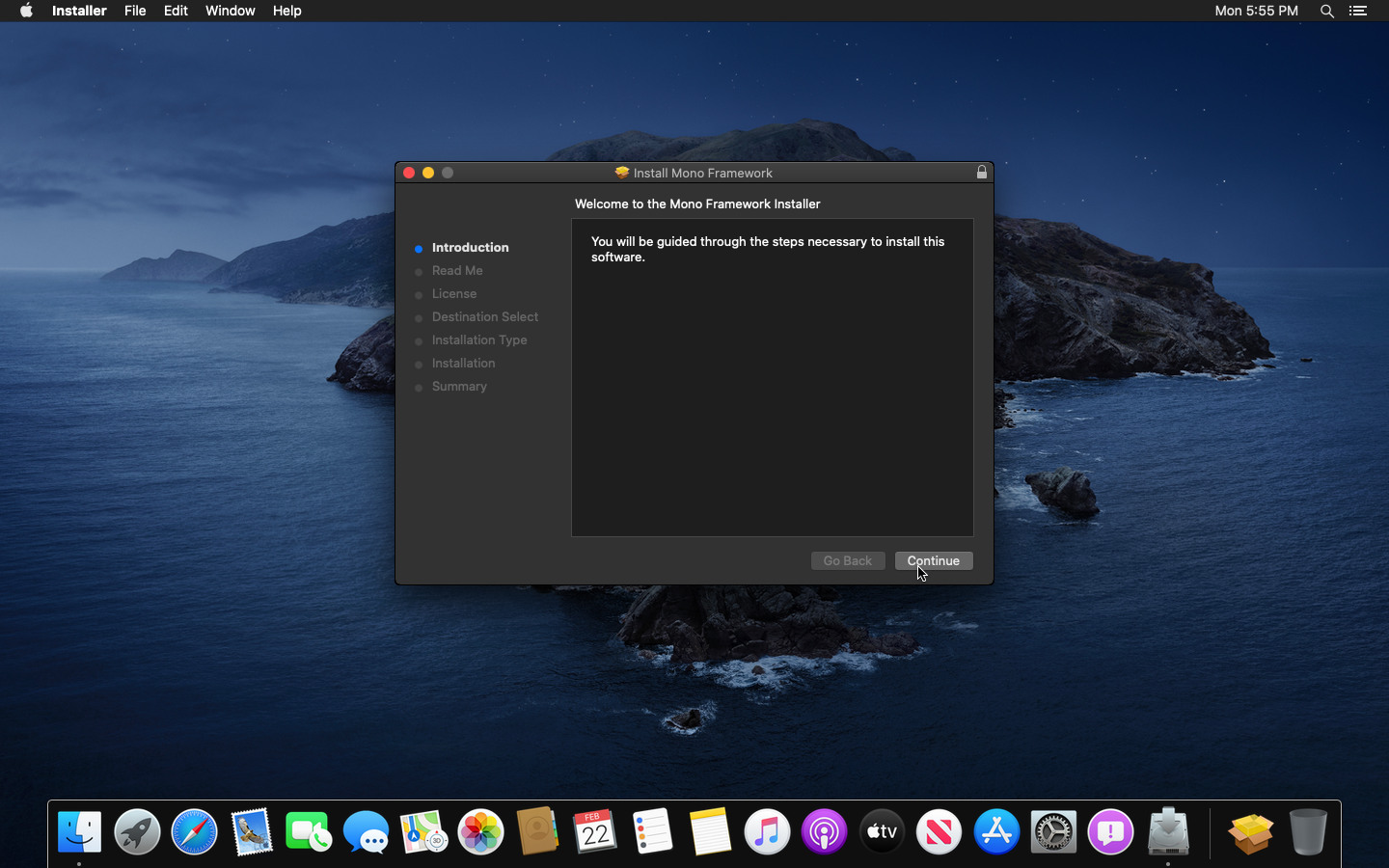Click the lock icon in installer title bar

click(x=981, y=173)
